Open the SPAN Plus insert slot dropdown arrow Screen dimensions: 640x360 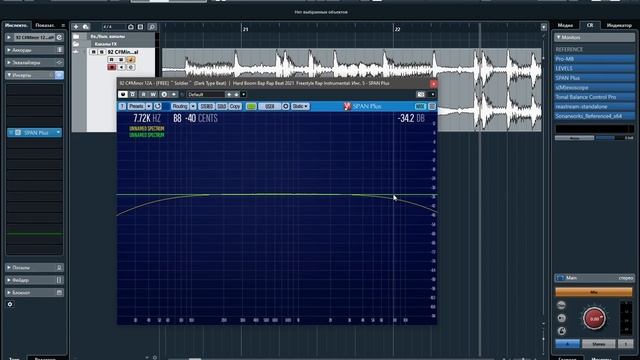(x=58, y=133)
